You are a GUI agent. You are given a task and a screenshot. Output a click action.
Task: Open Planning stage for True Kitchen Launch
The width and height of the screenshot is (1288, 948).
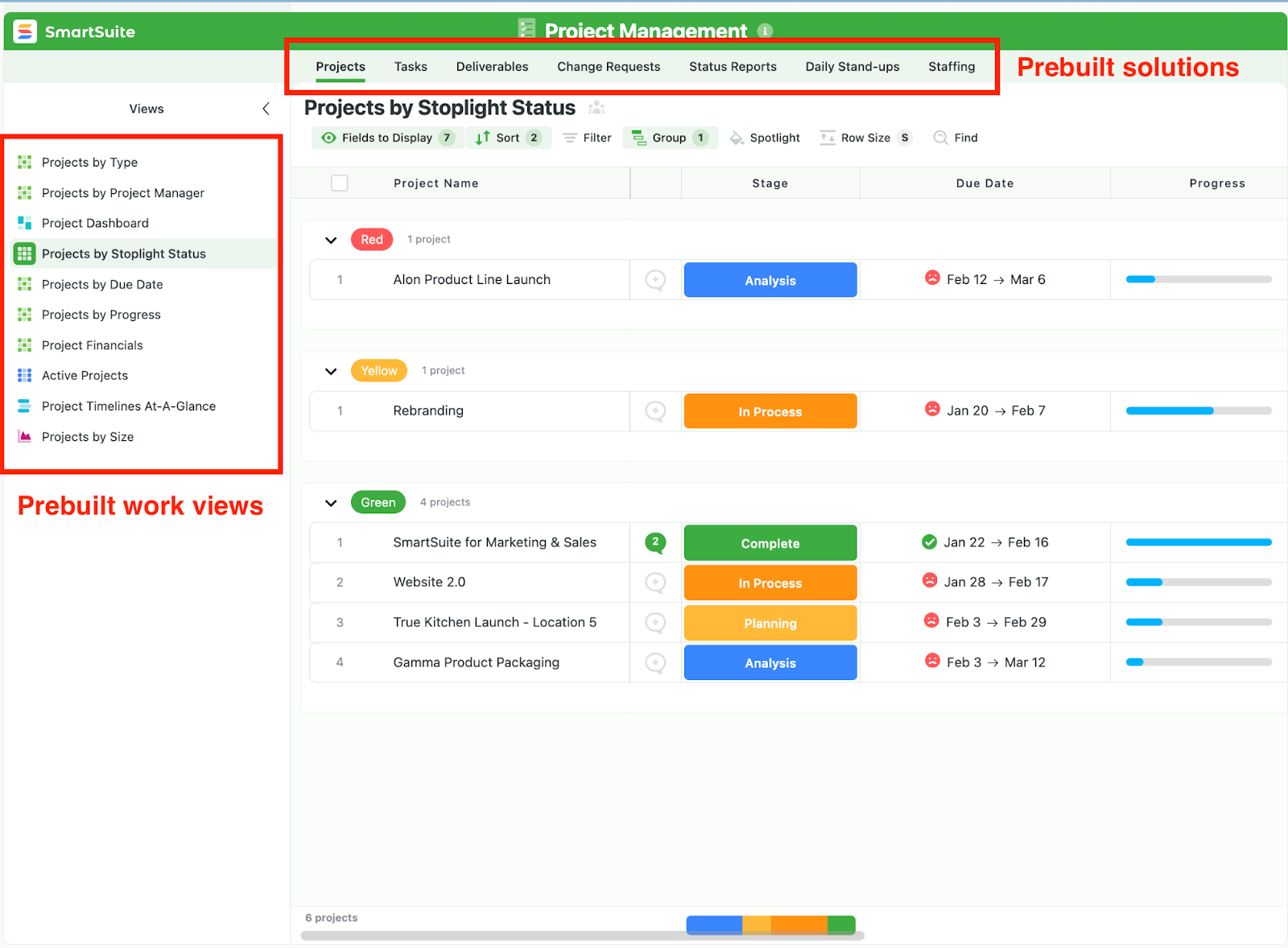[x=770, y=623]
